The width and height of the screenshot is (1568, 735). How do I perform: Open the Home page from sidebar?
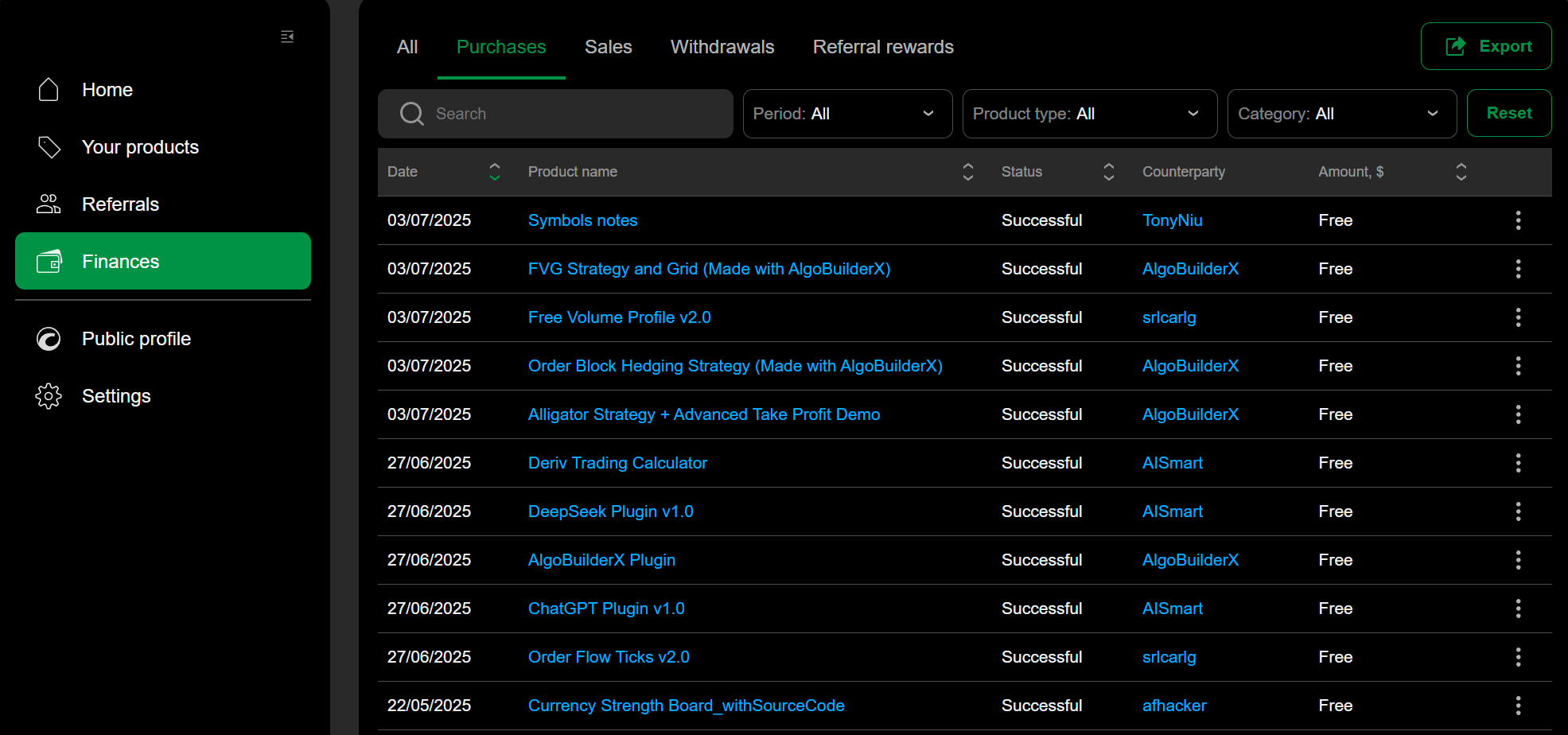[107, 90]
